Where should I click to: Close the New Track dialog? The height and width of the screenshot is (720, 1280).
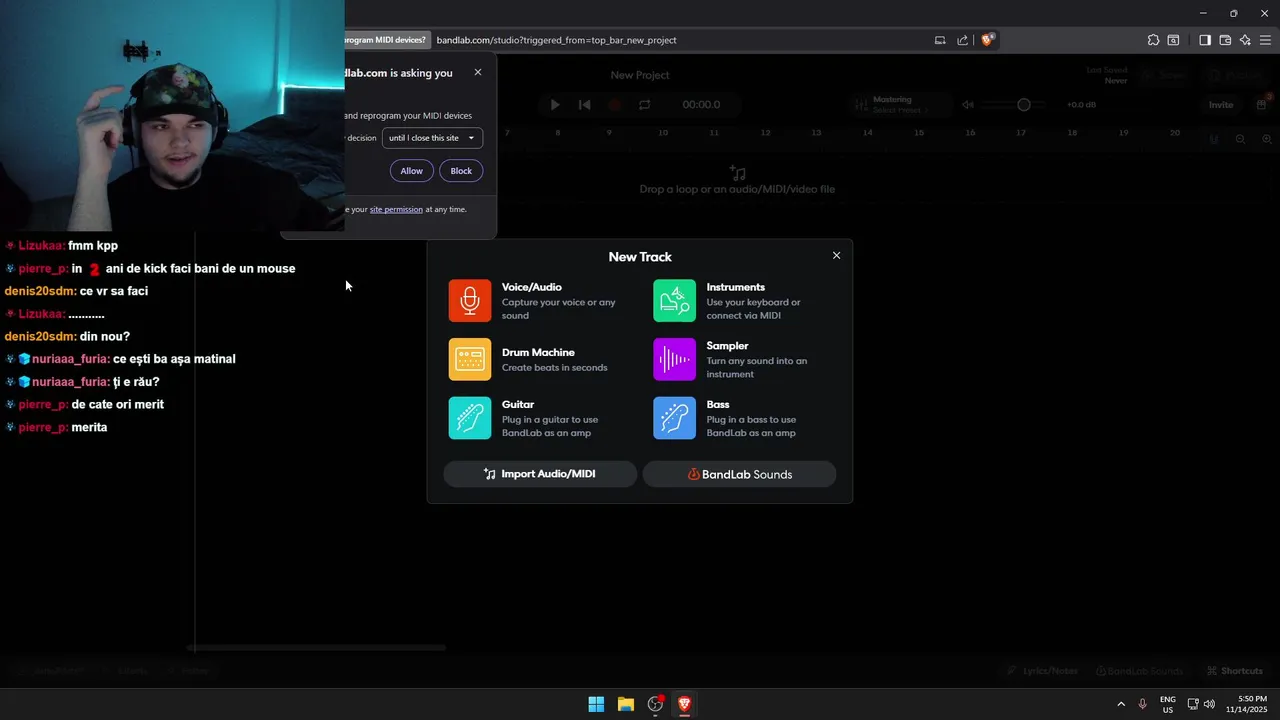tap(837, 256)
